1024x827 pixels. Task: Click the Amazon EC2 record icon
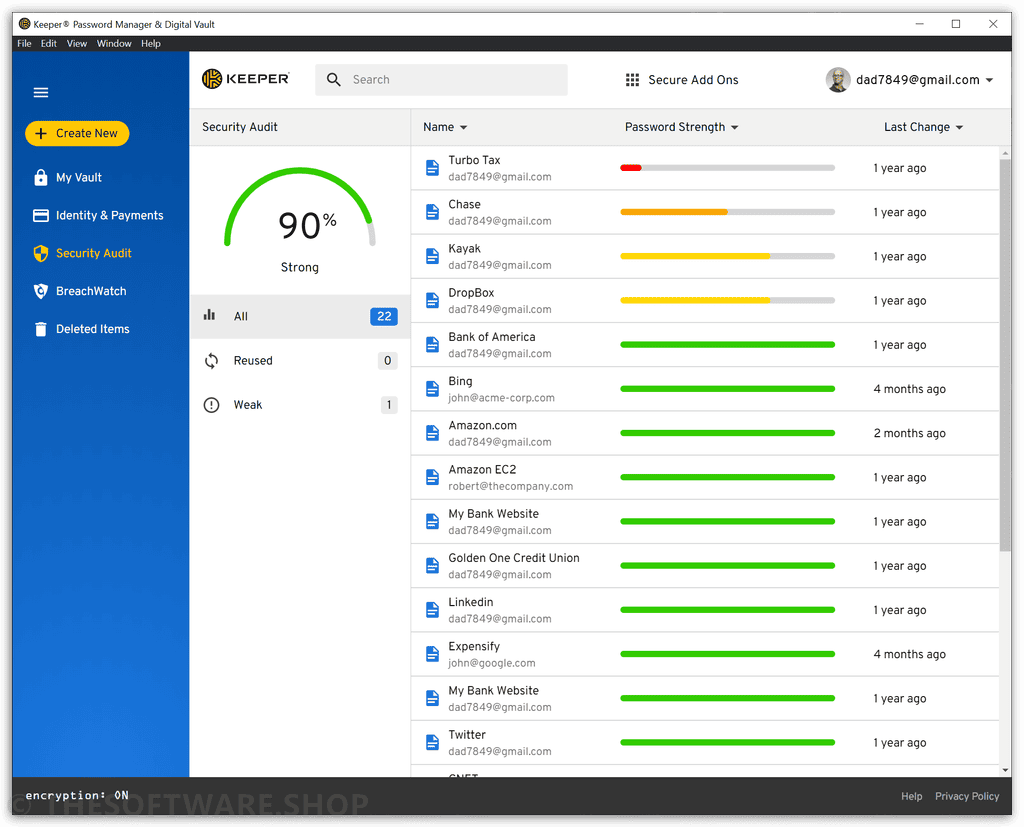point(432,478)
